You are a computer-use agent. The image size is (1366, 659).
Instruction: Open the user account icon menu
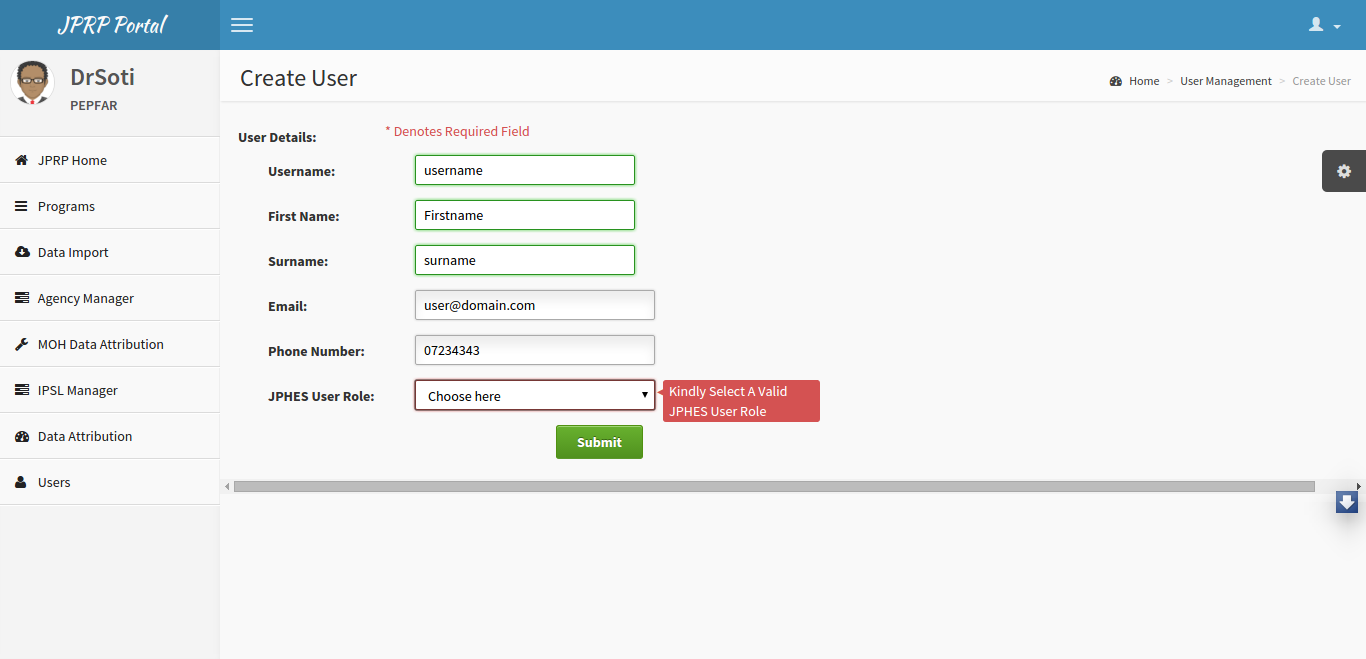pyautogui.click(x=1325, y=25)
